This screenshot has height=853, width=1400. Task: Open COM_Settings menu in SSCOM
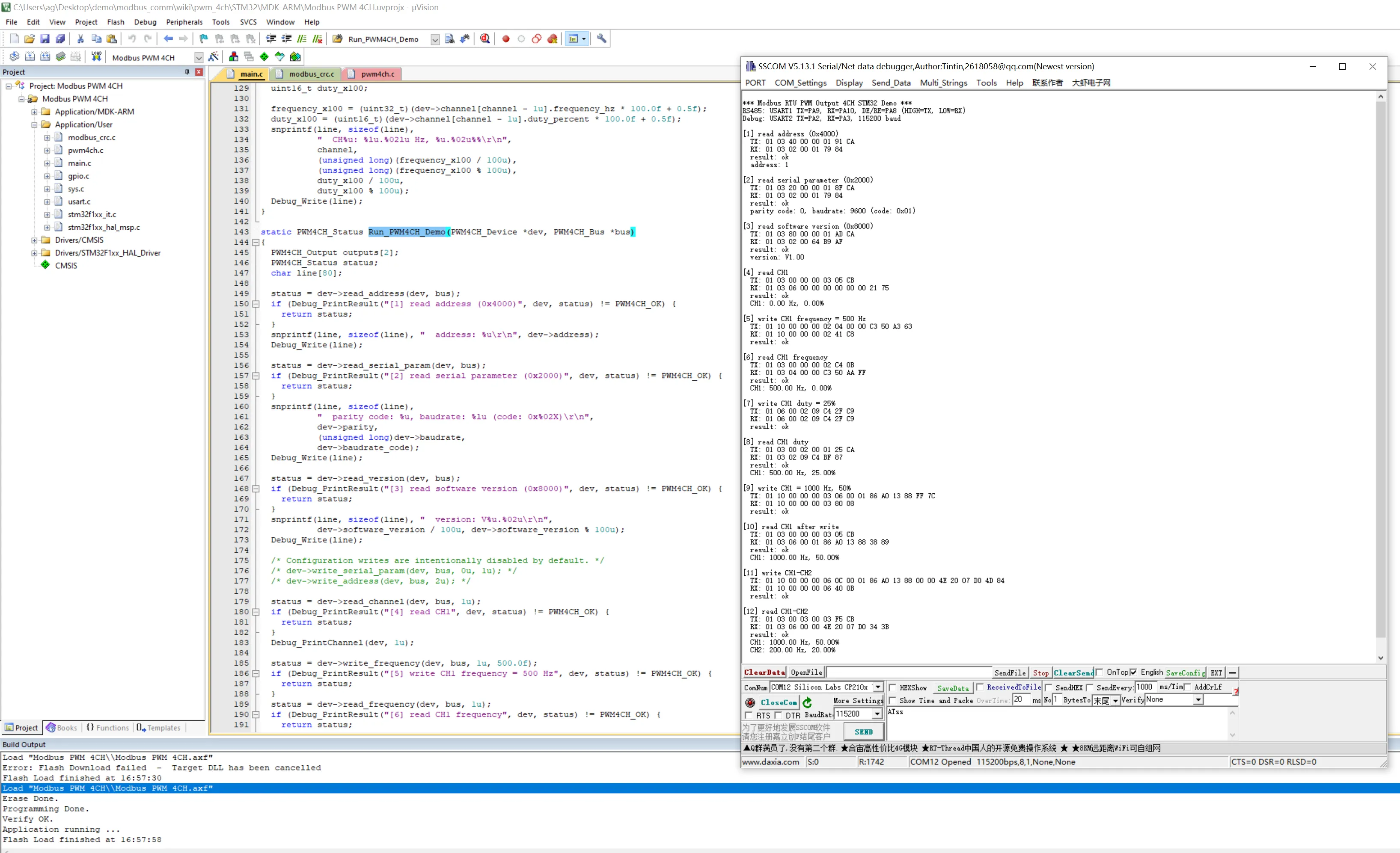(800, 83)
